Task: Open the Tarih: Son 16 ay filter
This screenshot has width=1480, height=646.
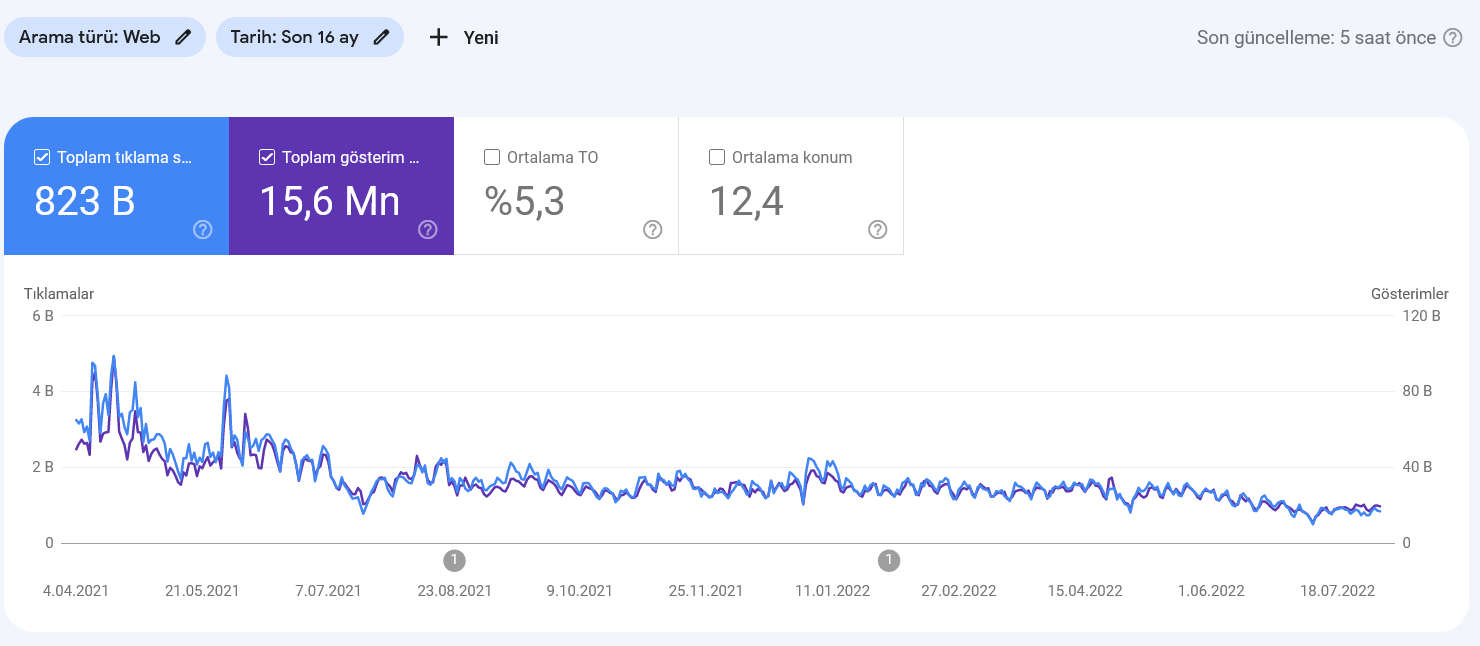Action: [310, 37]
